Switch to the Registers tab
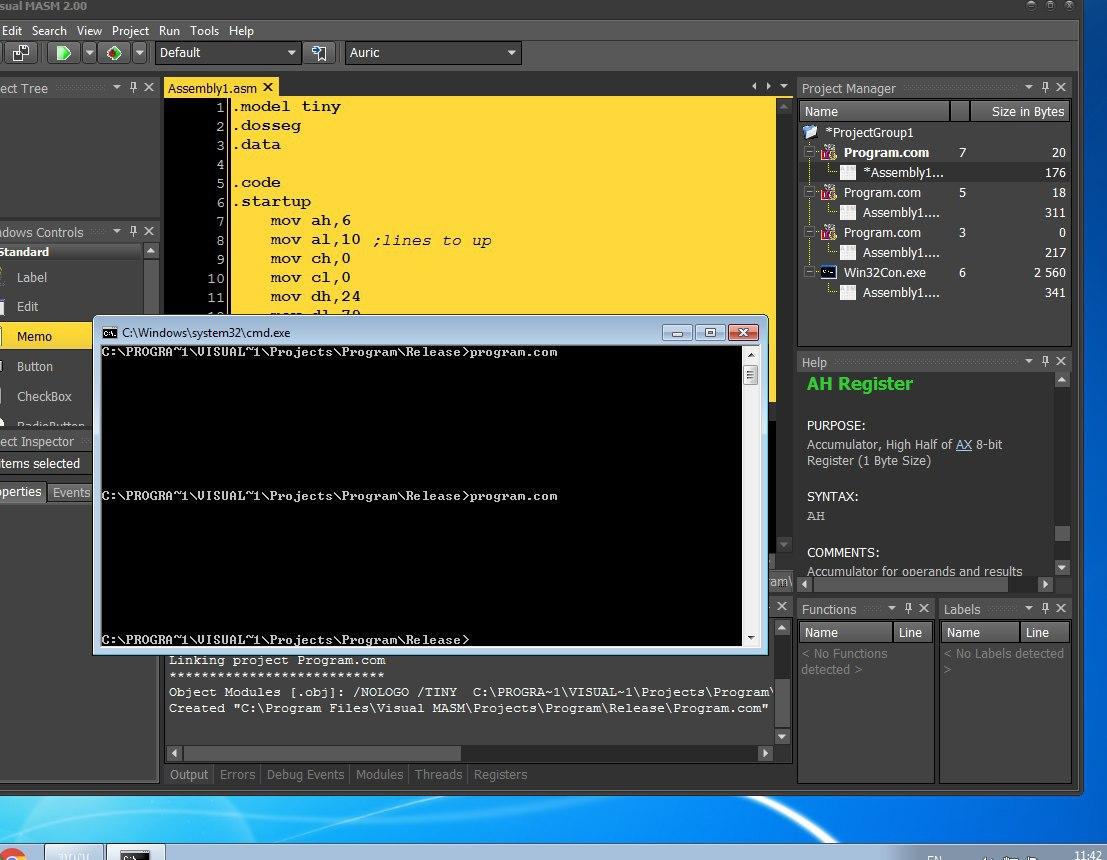Screen dimensions: 1107x860 501,775
